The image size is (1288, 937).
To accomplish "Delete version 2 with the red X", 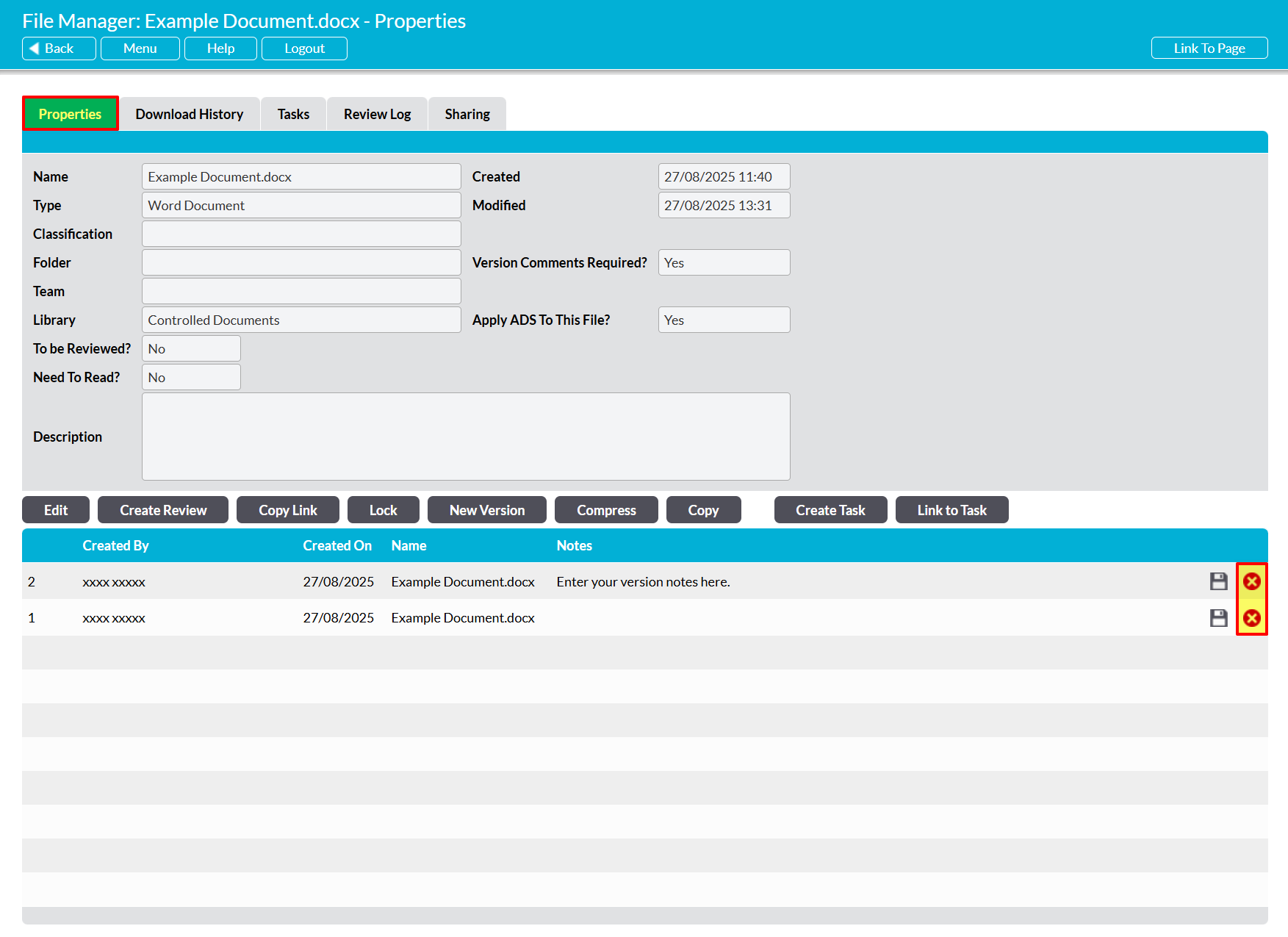I will [x=1251, y=581].
